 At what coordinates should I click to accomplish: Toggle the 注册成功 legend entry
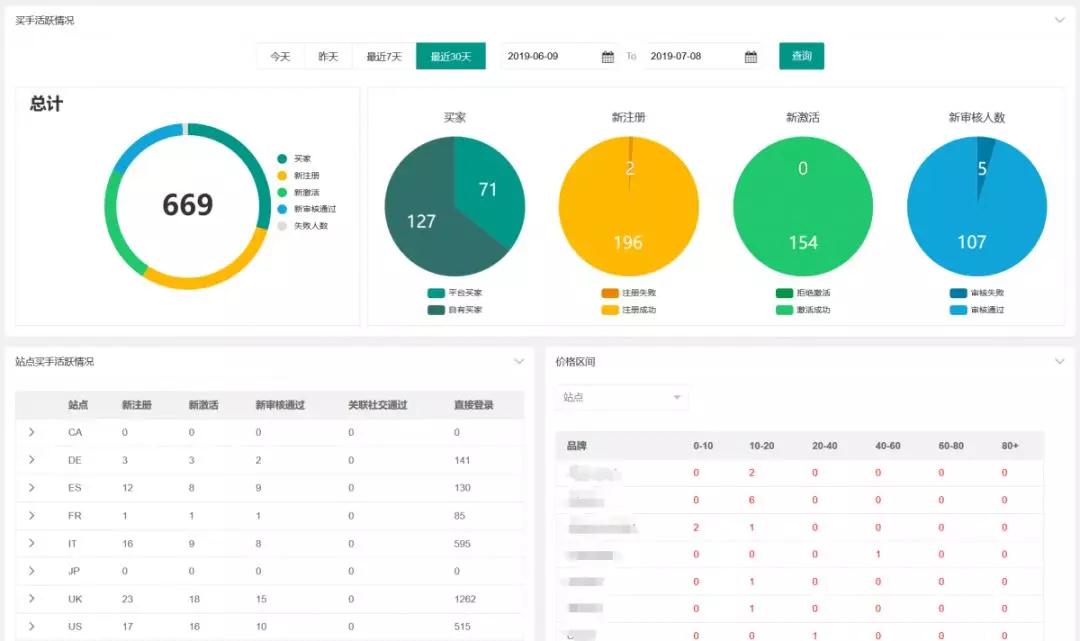tap(629, 310)
